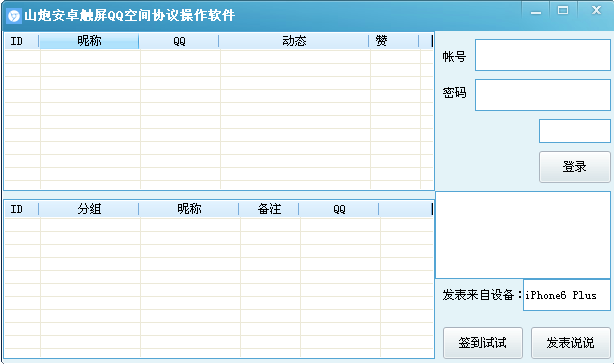Click the ID column header in lower table
The height and width of the screenshot is (364, 614).
(x=22, y=209)
